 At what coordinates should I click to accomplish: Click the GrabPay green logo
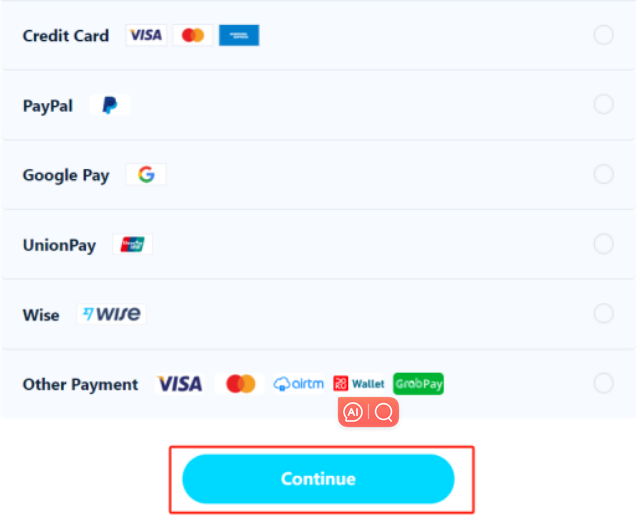click(x=418, y=384)
